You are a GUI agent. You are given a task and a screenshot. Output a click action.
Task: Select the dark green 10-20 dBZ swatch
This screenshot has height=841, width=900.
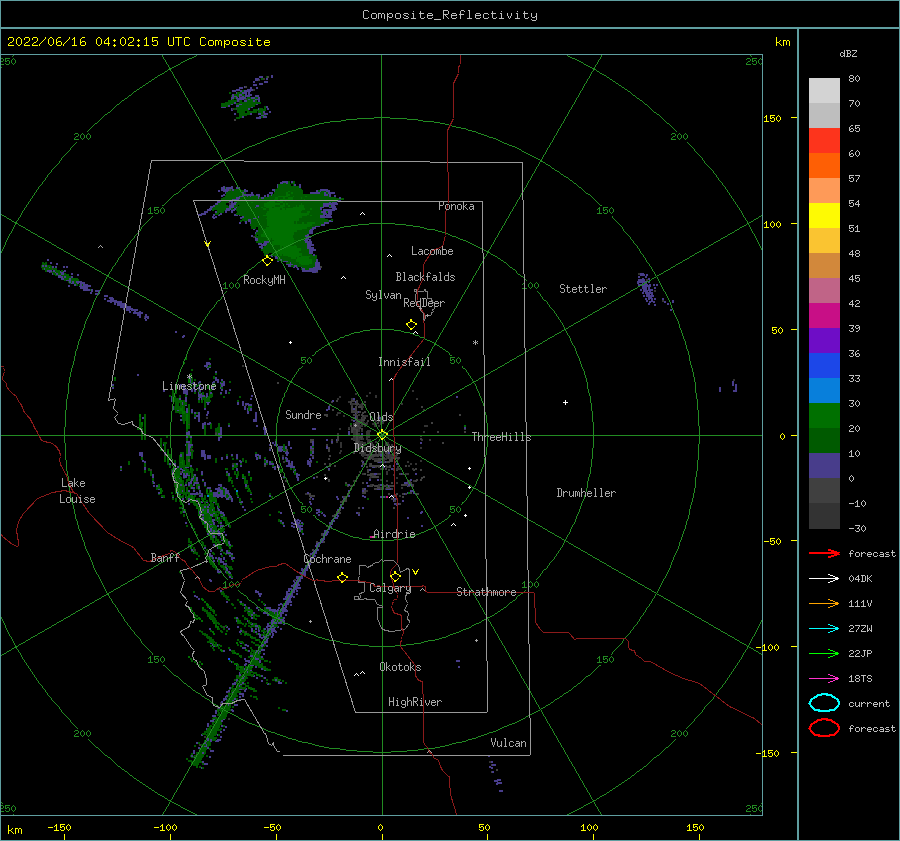pyautogui.click(x=824, y=441)
